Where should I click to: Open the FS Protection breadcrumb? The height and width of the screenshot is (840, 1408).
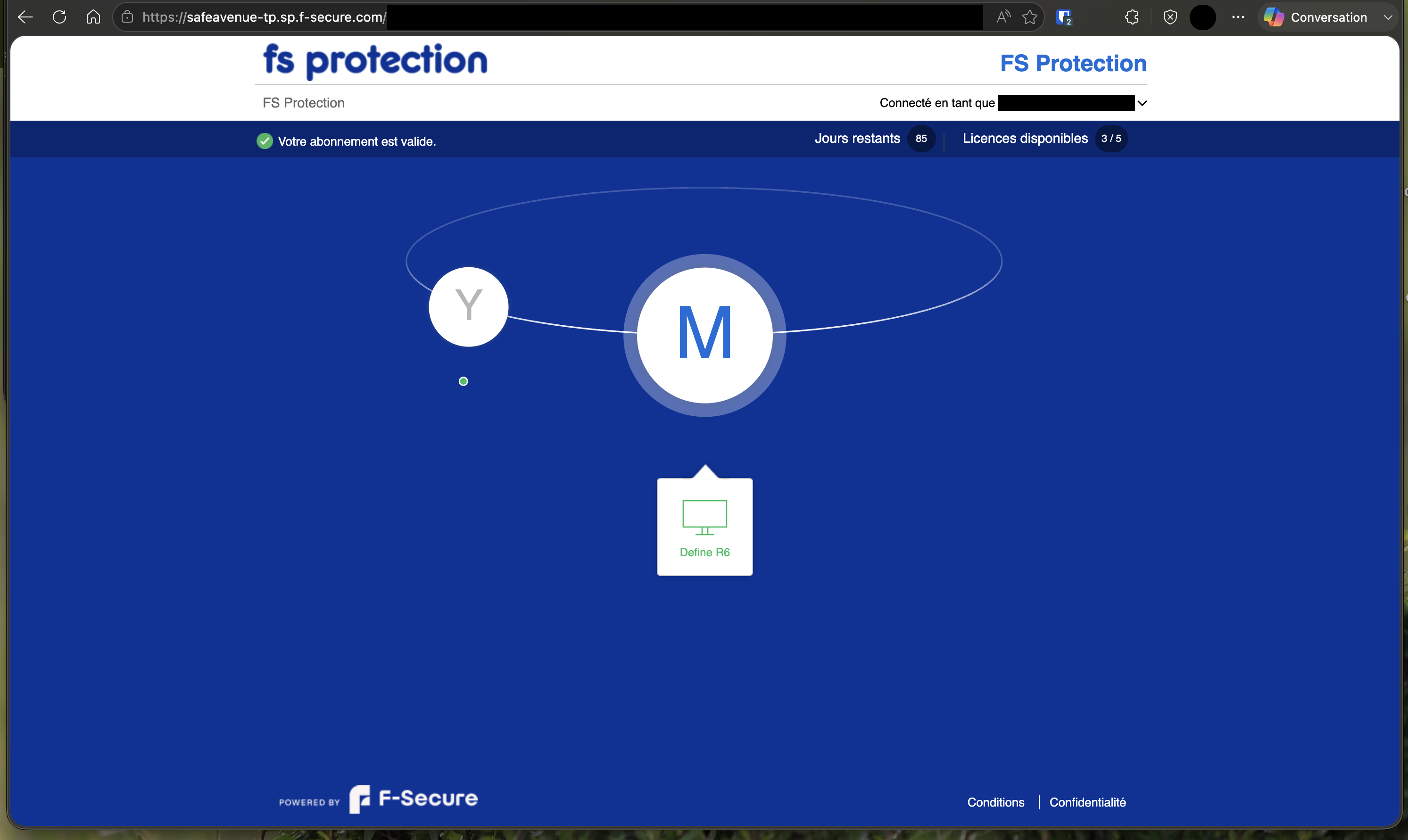(x=304, y=103)
